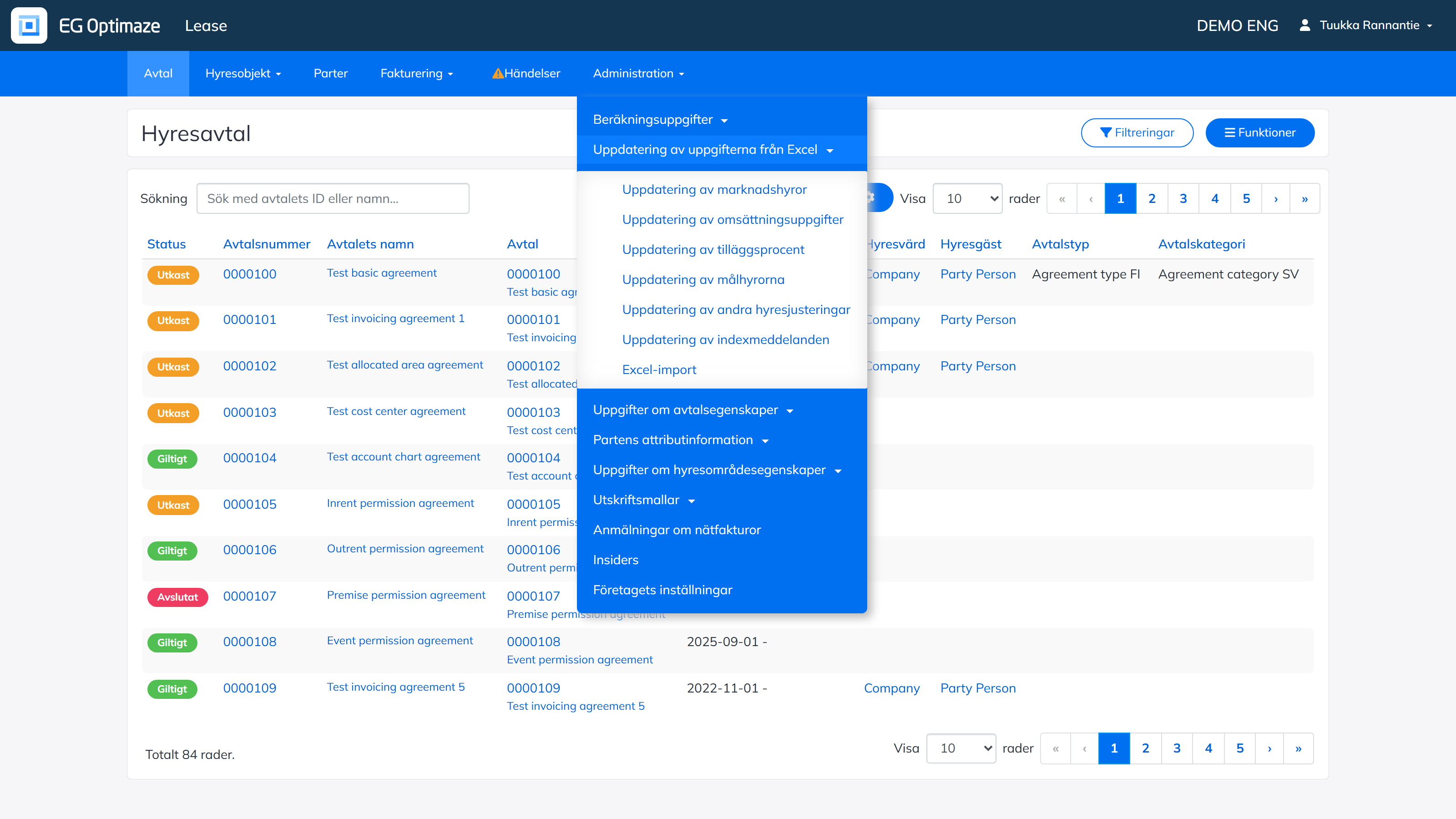Expand the Utskriftsmallar submenu
Viewport: 1456px width, 819px height.
point(644,500)
